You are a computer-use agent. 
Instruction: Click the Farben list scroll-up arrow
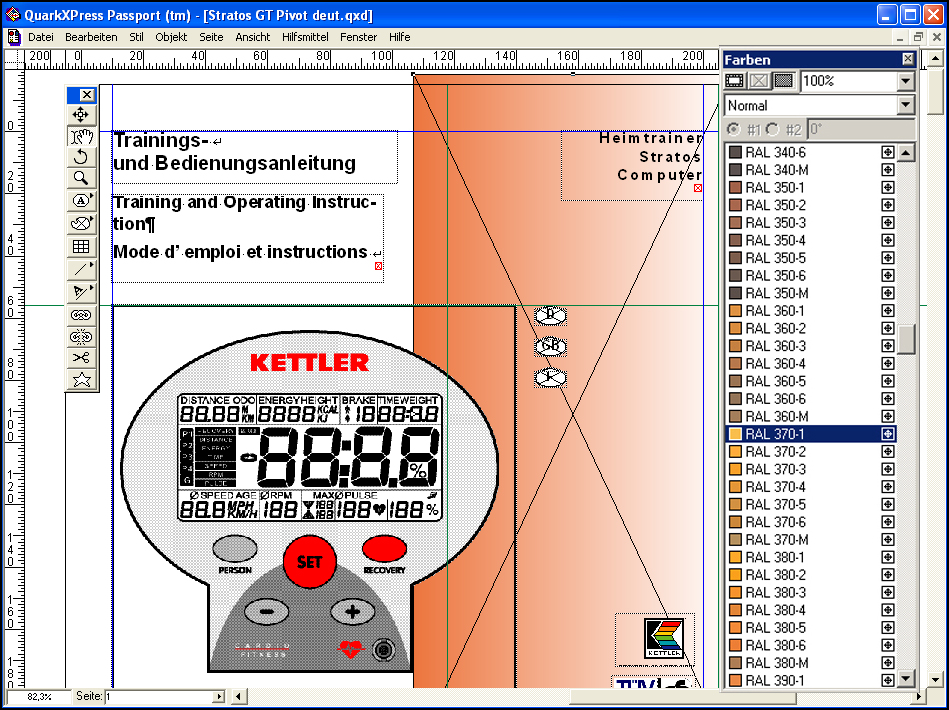pos(905,153)
